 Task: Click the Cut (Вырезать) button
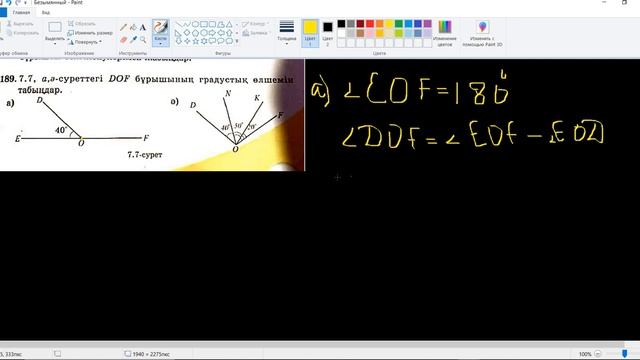tap(20, 24)
